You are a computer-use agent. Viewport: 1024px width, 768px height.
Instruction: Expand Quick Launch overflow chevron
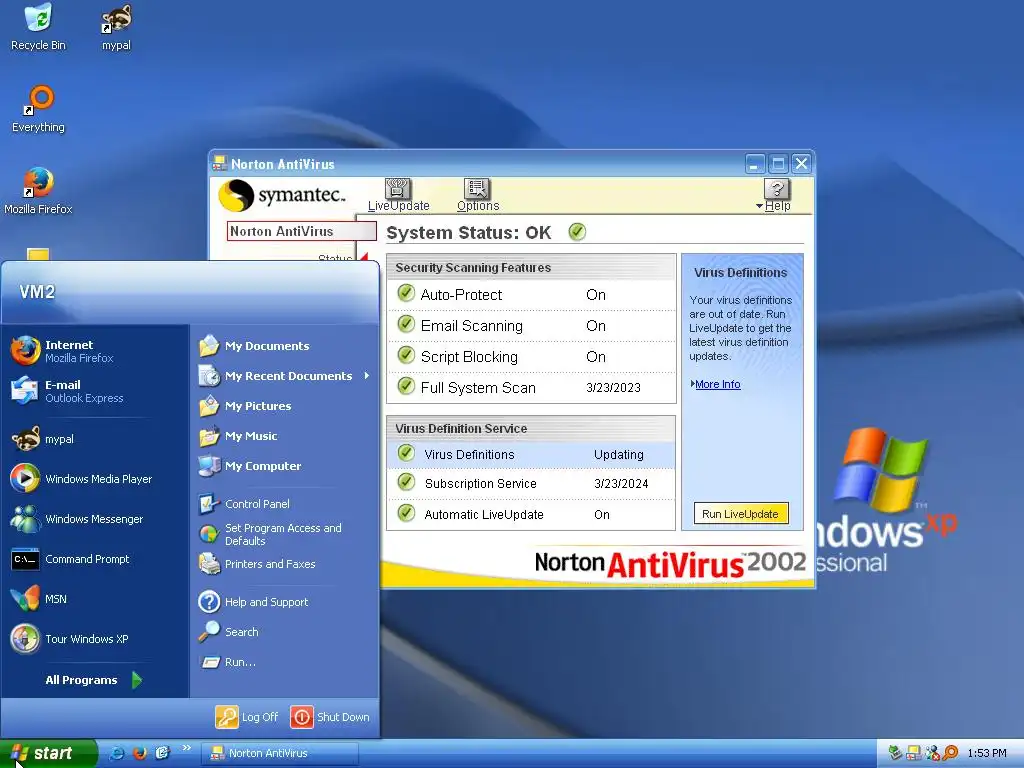click(x=186, y=748)
